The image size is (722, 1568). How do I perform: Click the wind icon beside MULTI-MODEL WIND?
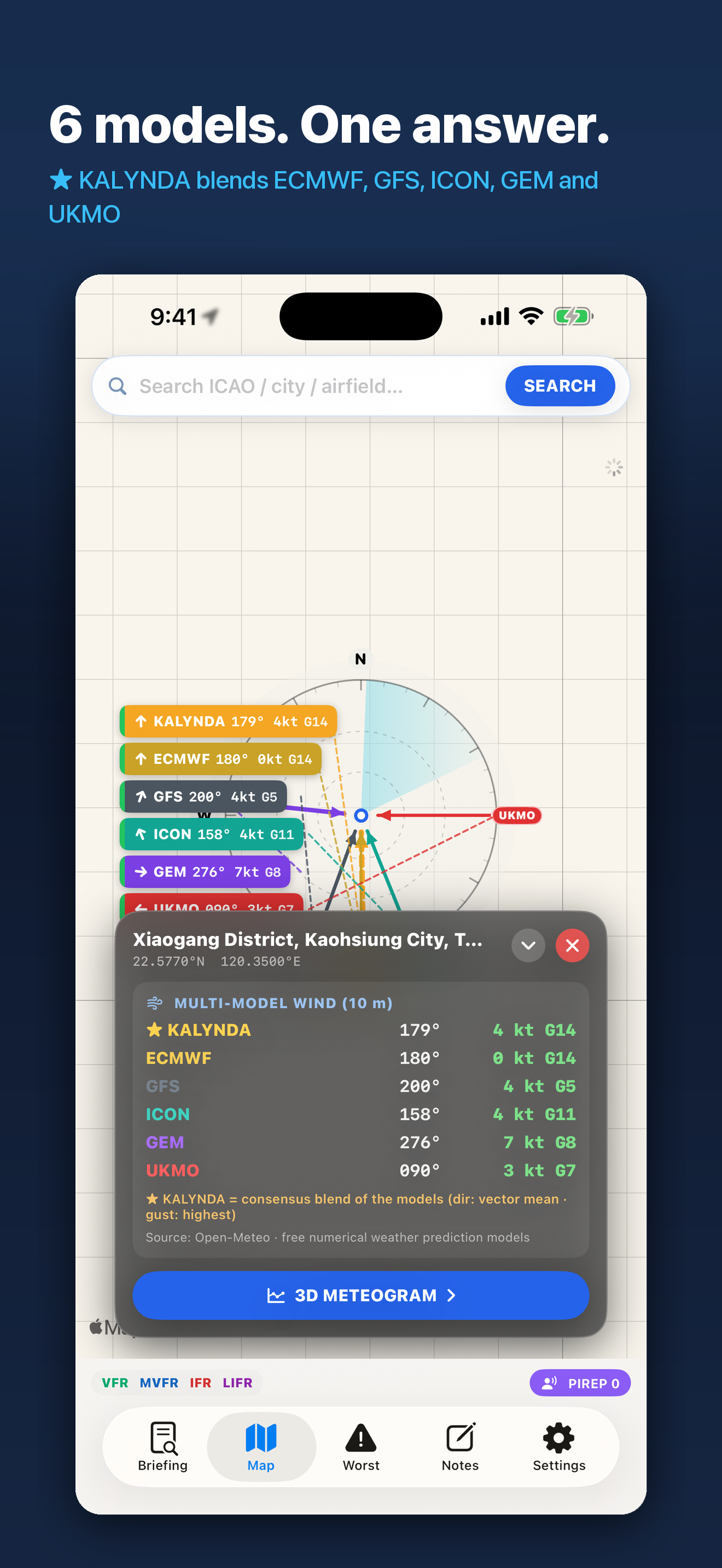(x=155, y=1003)
